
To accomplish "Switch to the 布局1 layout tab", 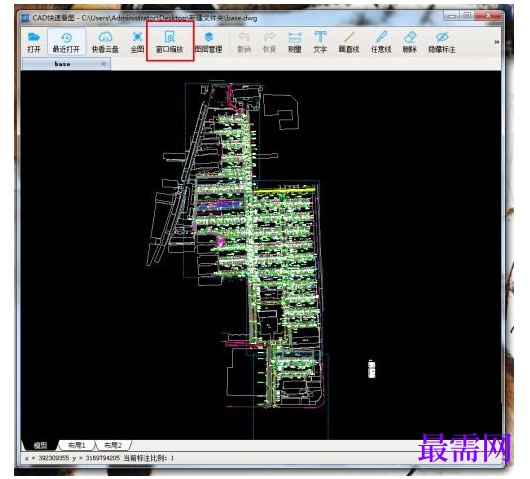I will click(x=77, y=445).
